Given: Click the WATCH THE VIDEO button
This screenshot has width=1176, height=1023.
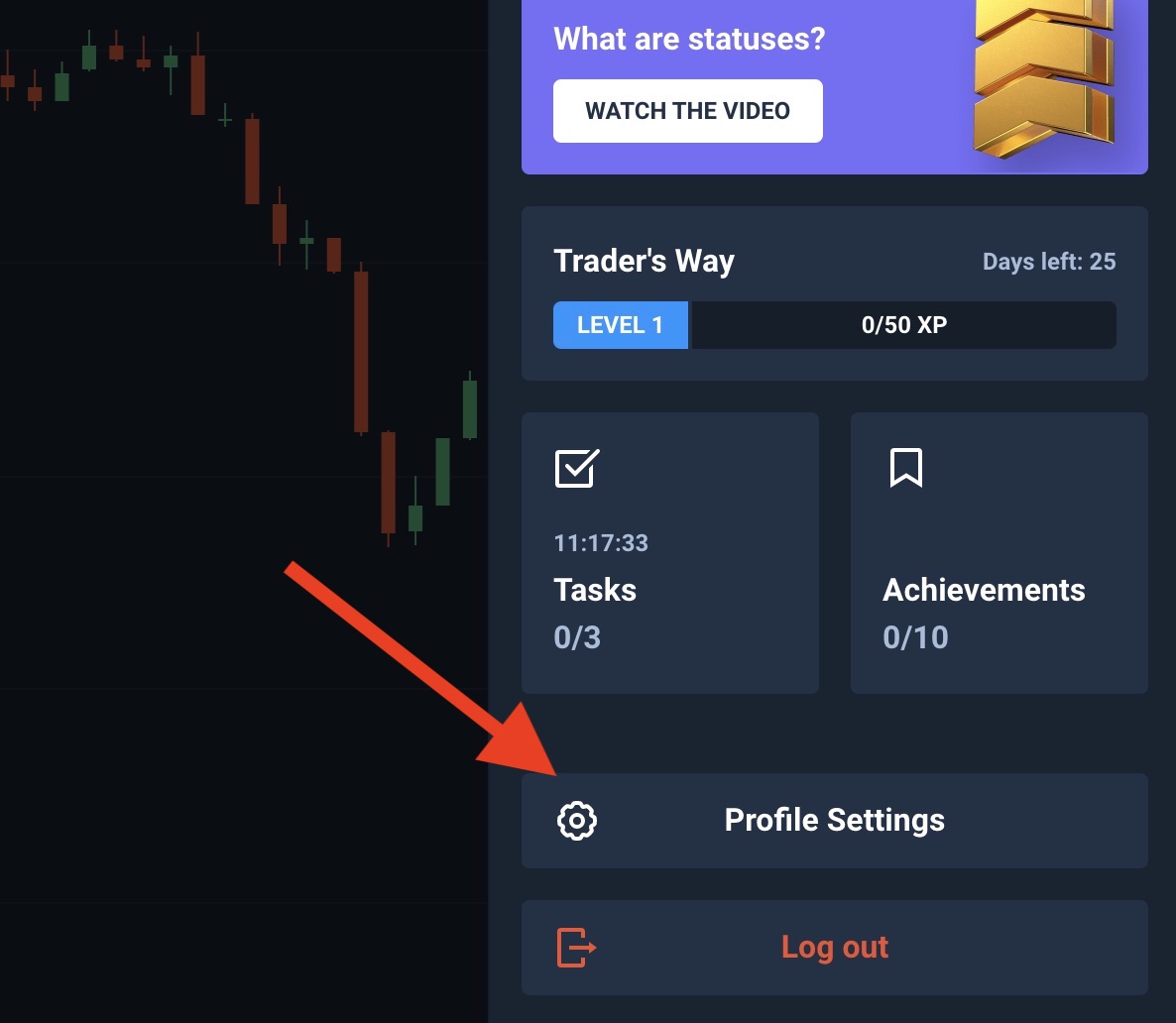Looking at the screenshot, I should [x=687, y=111].
